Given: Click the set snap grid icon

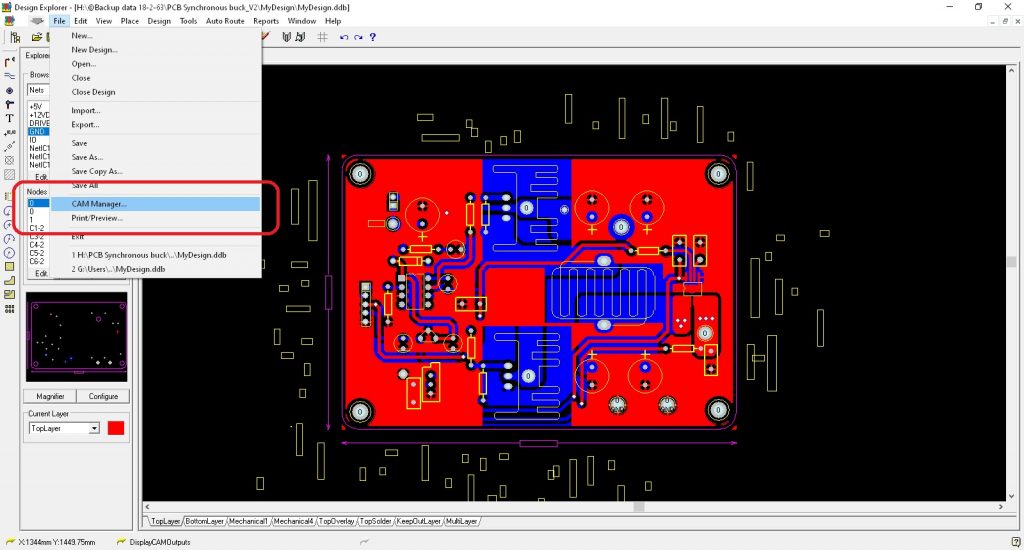Looking at the screenshot, I should click(323, 37).
